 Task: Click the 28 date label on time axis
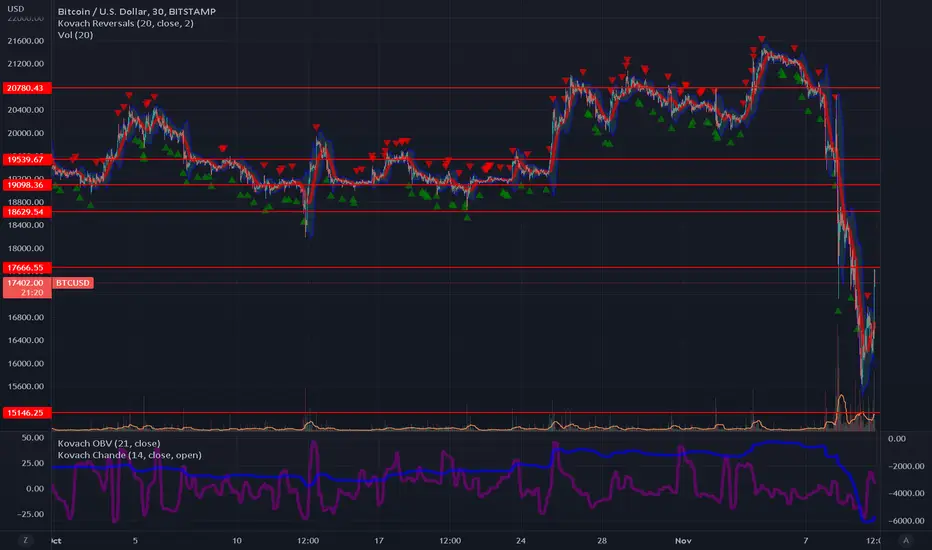[x=602, y=540]
